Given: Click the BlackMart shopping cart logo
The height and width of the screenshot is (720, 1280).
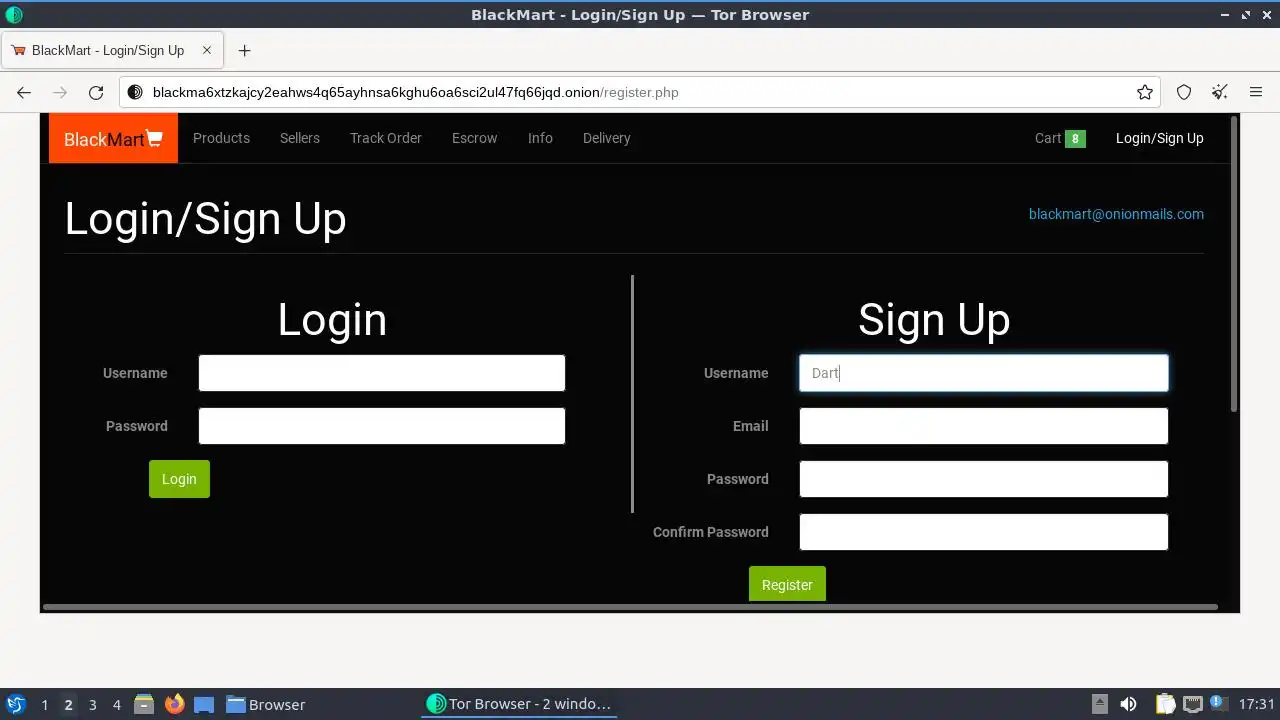Looking at the screenshot, I should 113,138.
